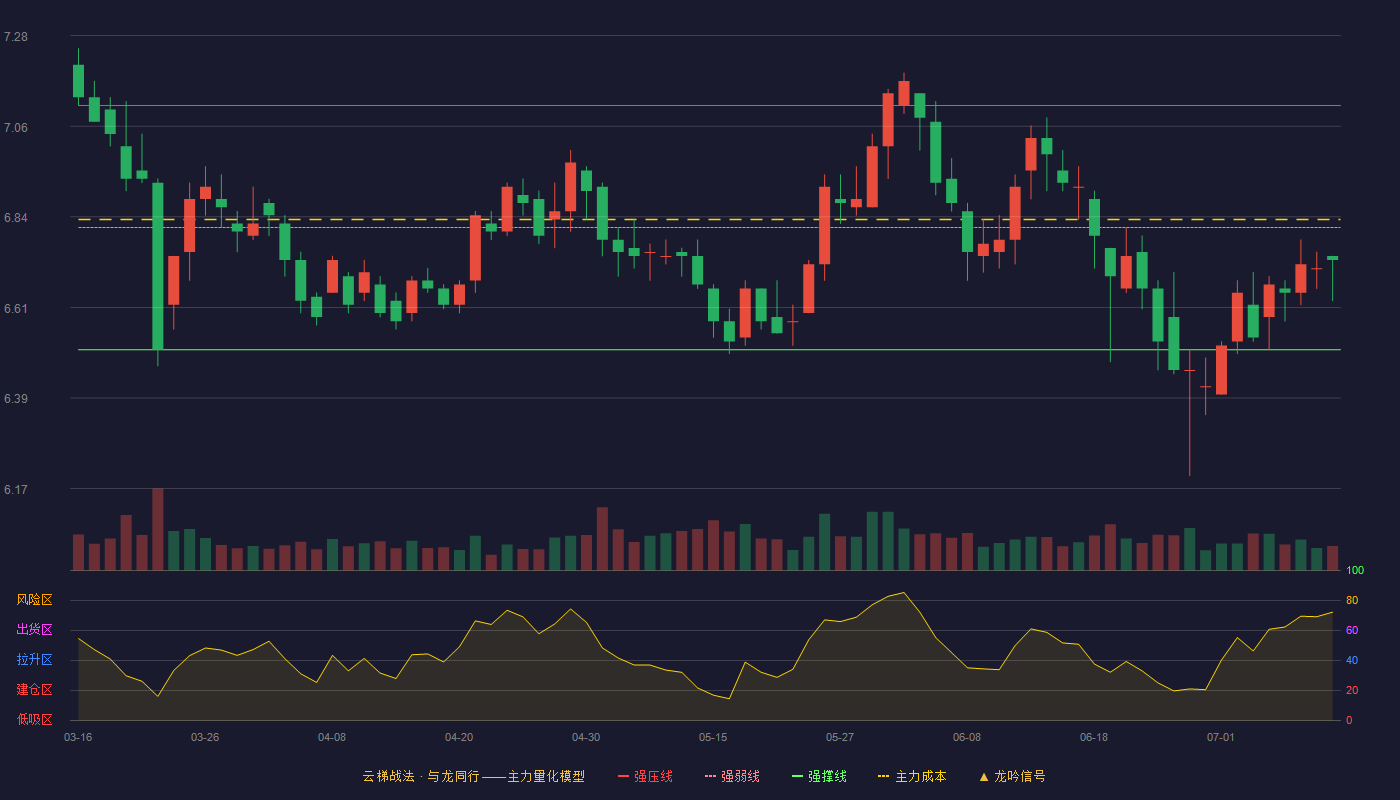Click the yellow dashed 主力成本 line on the chart
Screen dimensions: 1400x800
709,219
